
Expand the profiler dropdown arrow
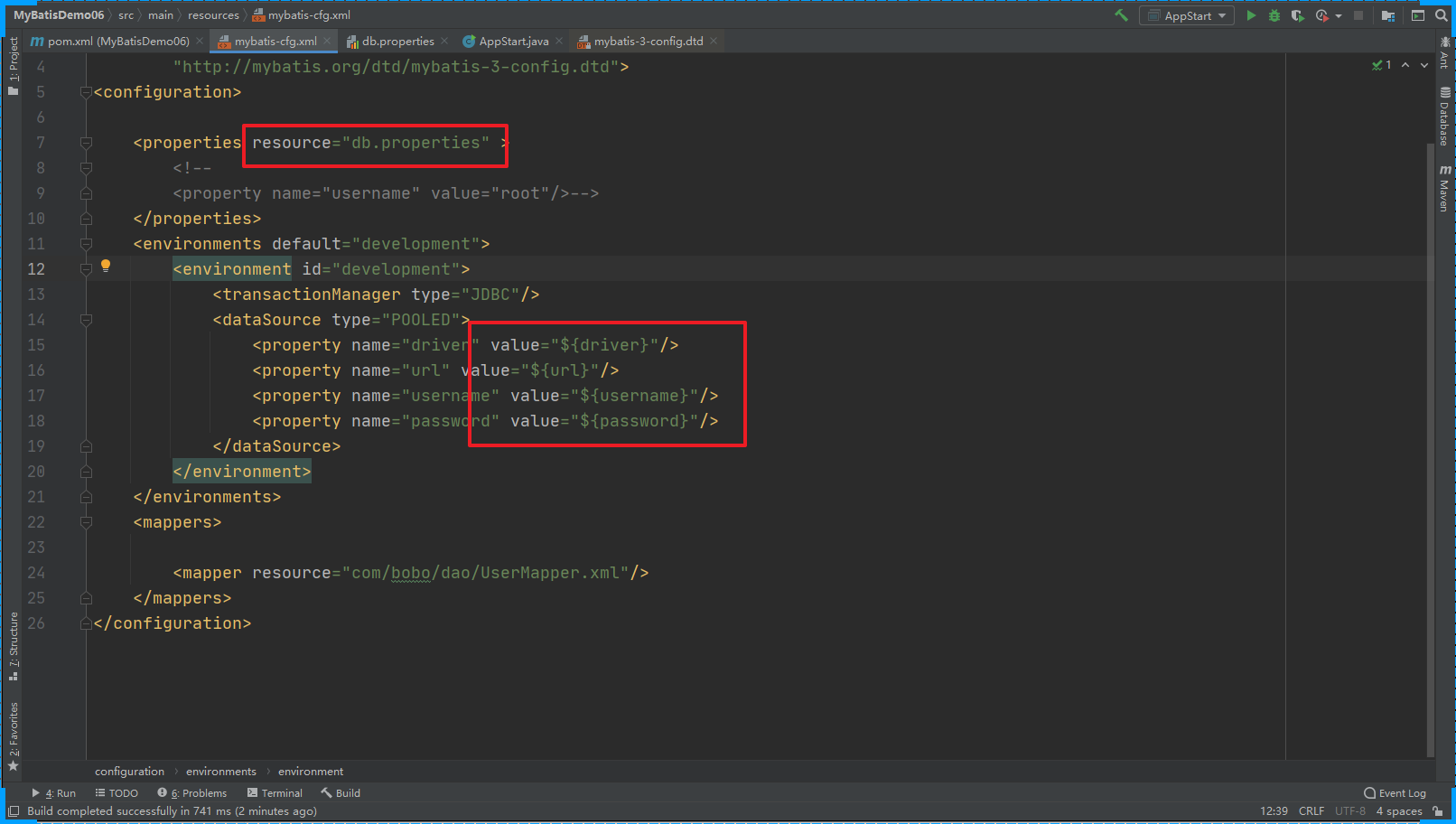[x=1339, y=16]
